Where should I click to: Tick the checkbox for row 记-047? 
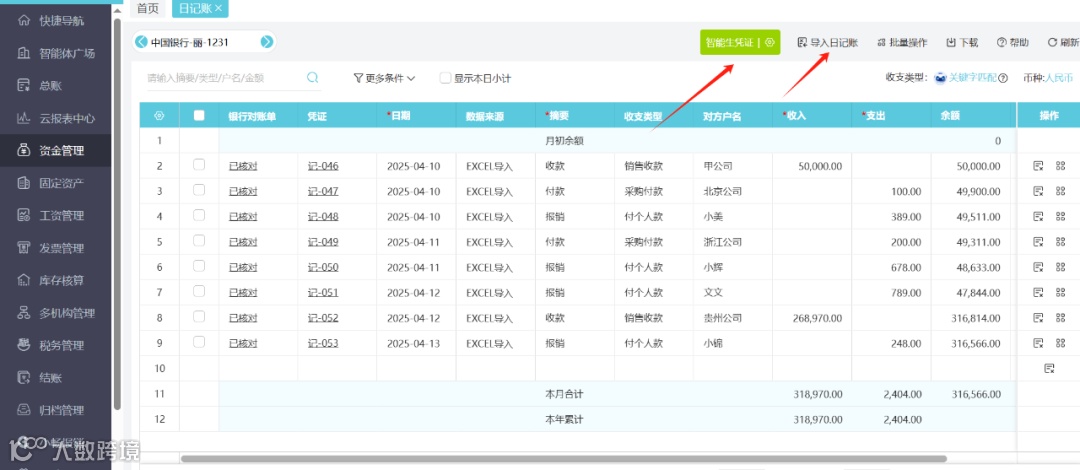[199, 190]
